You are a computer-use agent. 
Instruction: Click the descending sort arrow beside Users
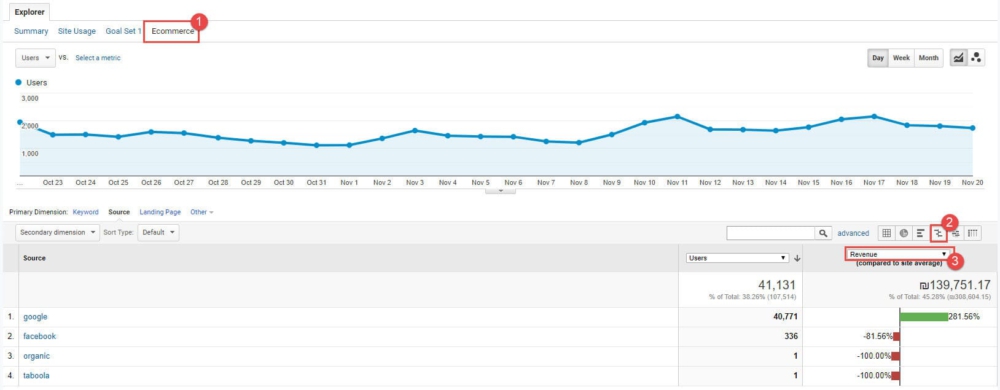pyautogui.click(x=797, y=258)
